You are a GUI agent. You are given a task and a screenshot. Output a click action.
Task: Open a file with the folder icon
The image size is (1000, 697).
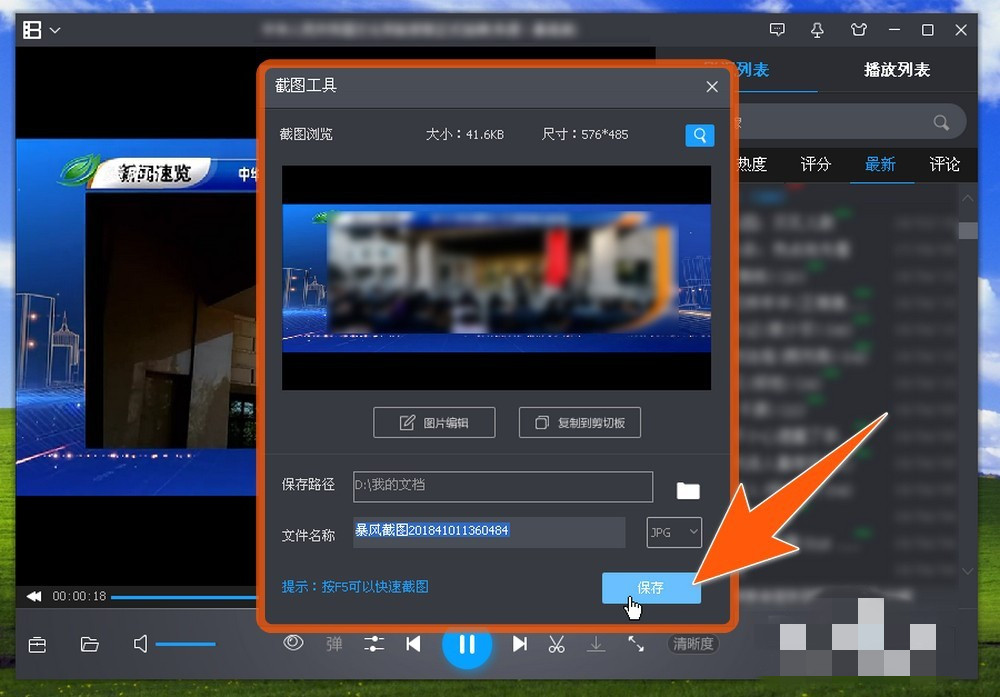click(89, 644)
